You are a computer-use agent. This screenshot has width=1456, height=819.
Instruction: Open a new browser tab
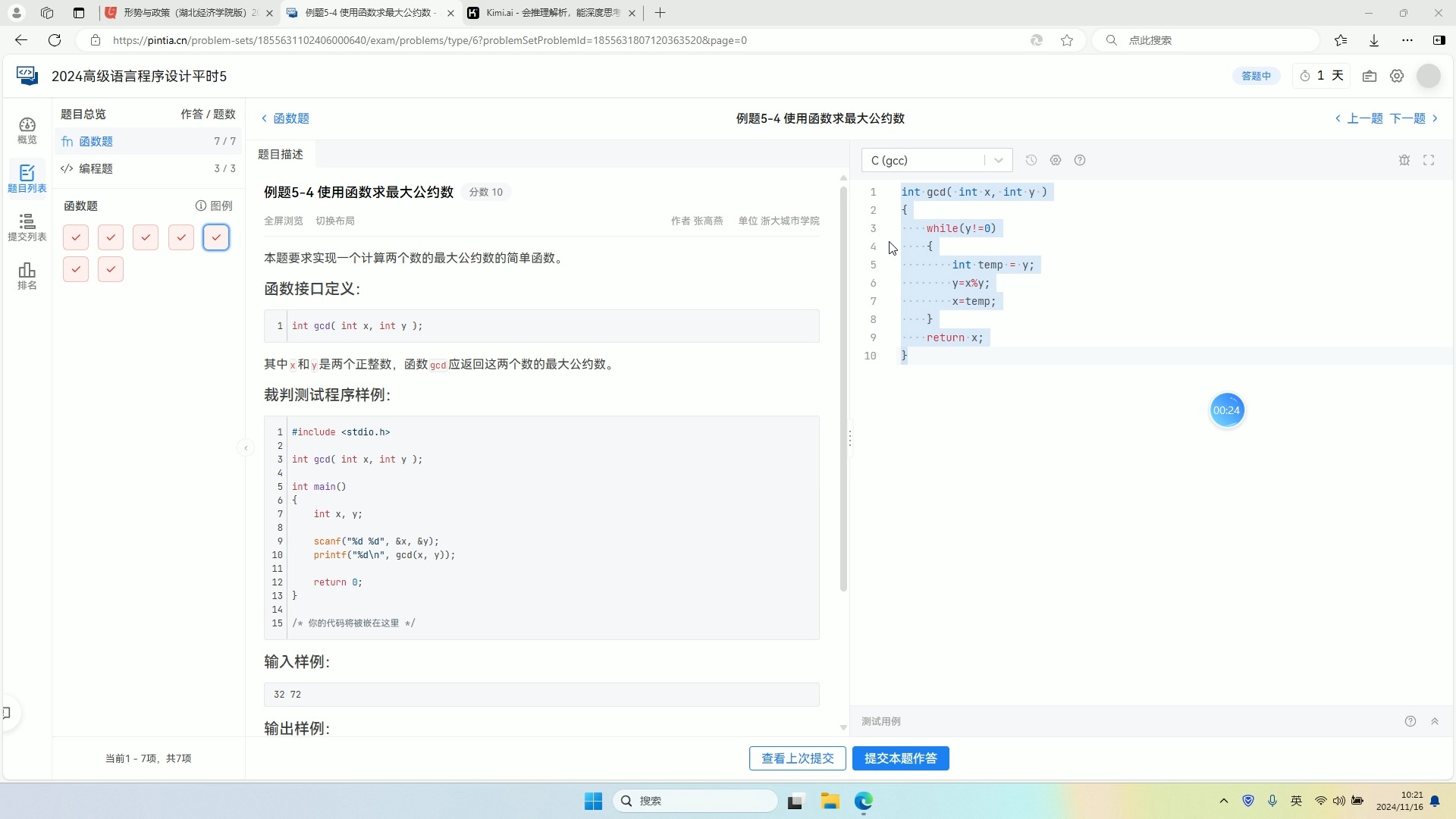[x=661, y=13]
